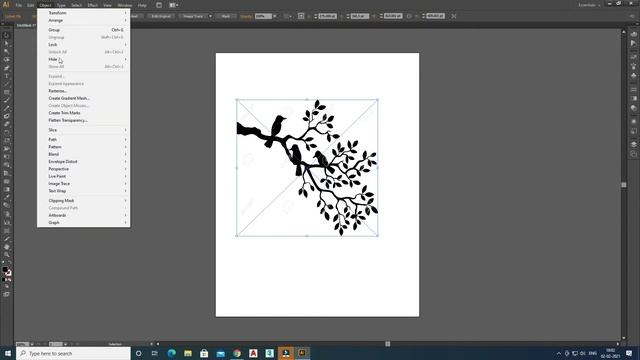640x360 pixels.
Task: Select the Hand tool
Action: (x=6, y=247)
